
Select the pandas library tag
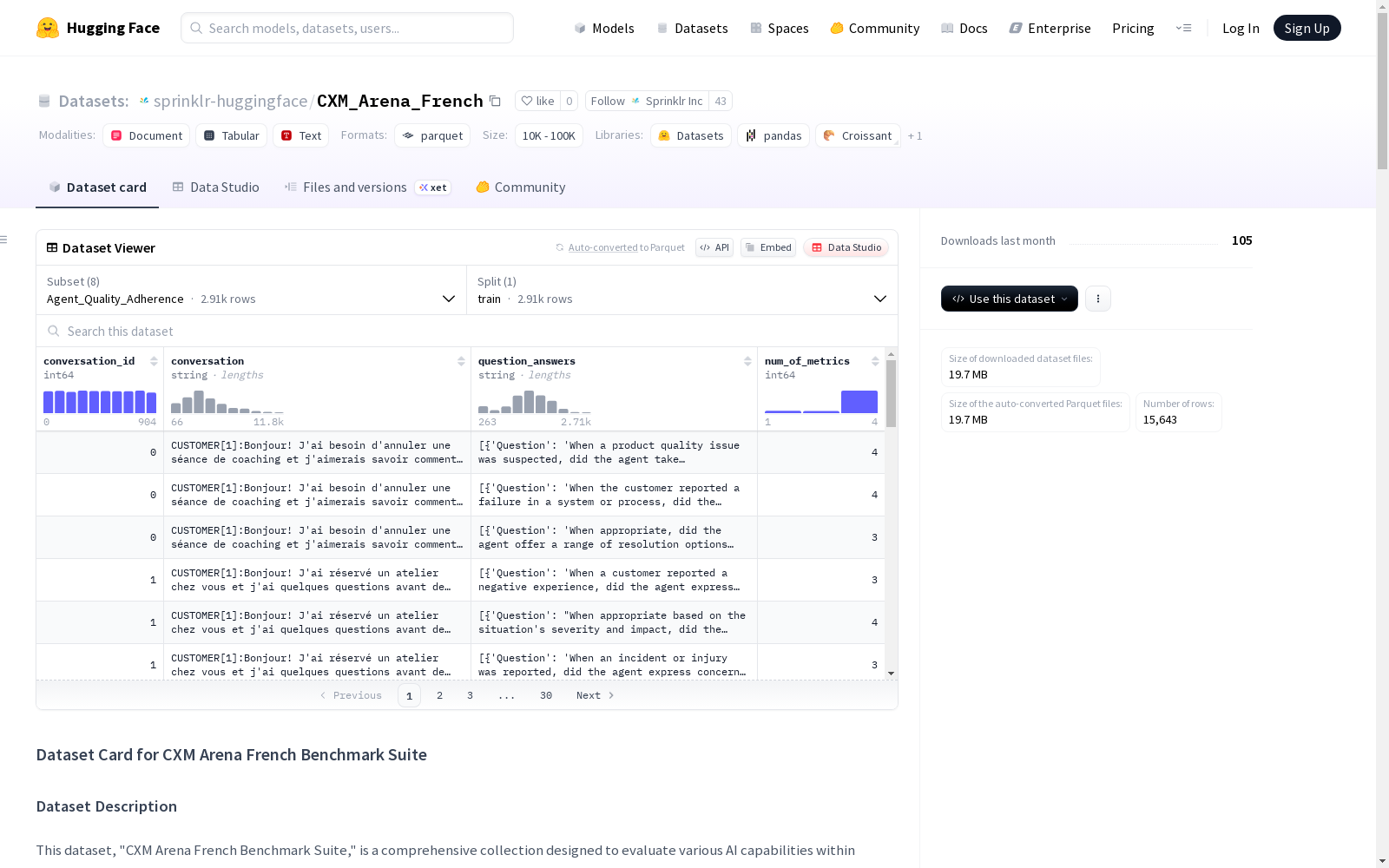coord(773,135)
